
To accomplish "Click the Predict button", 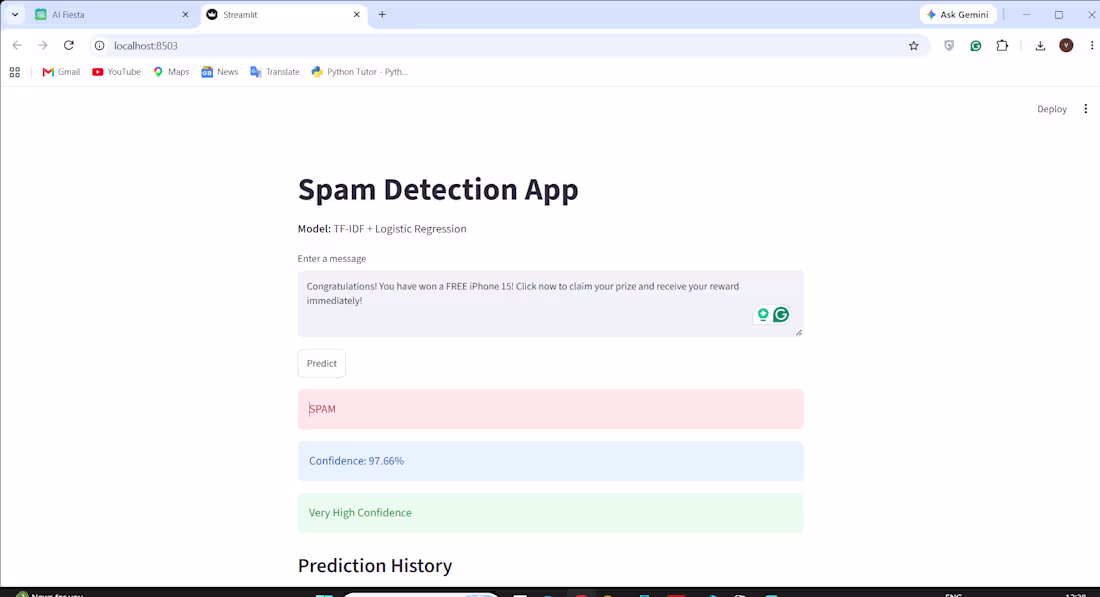I will 321,363.
